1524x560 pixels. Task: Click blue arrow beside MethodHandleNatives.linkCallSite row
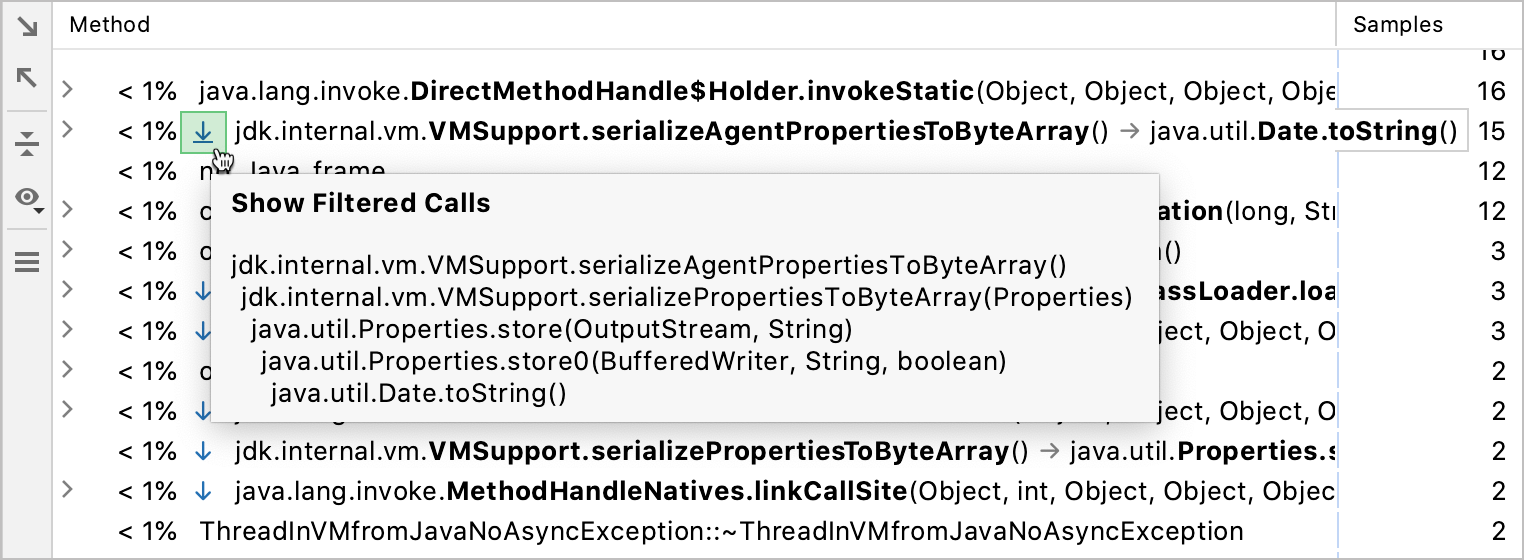tap(203, 491)
